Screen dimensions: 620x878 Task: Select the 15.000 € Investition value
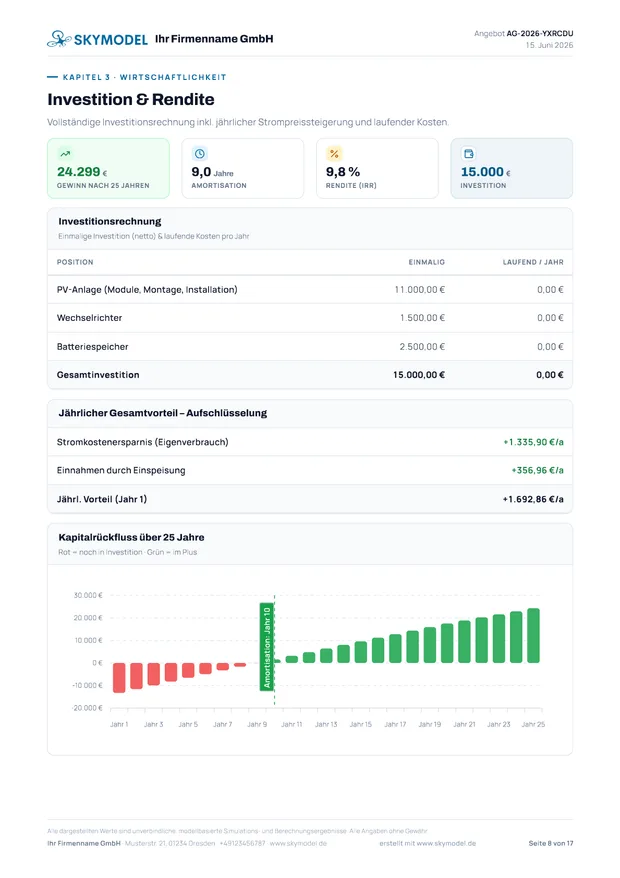click(486, 172)
